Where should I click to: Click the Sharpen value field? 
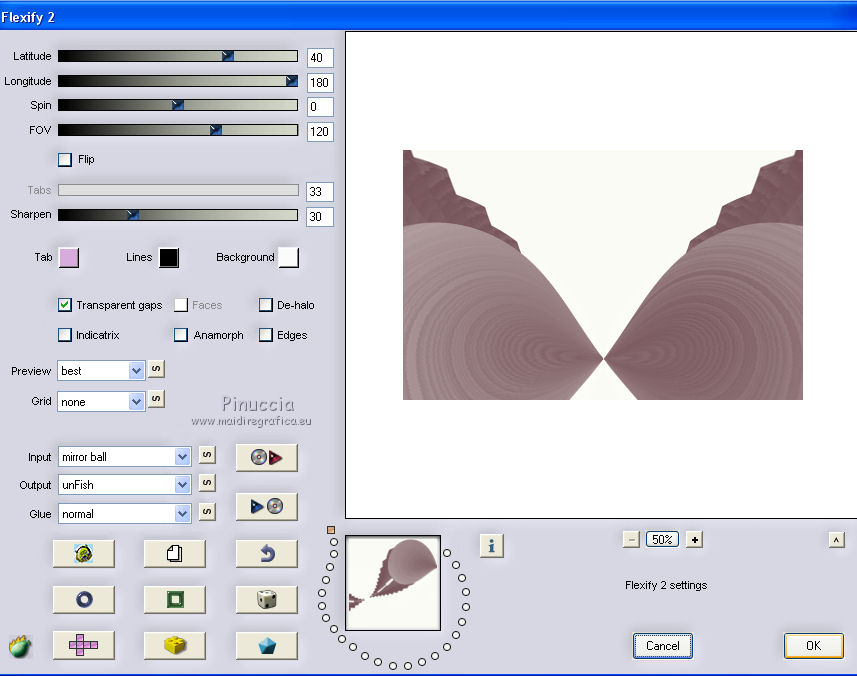[x=320, y=216]
